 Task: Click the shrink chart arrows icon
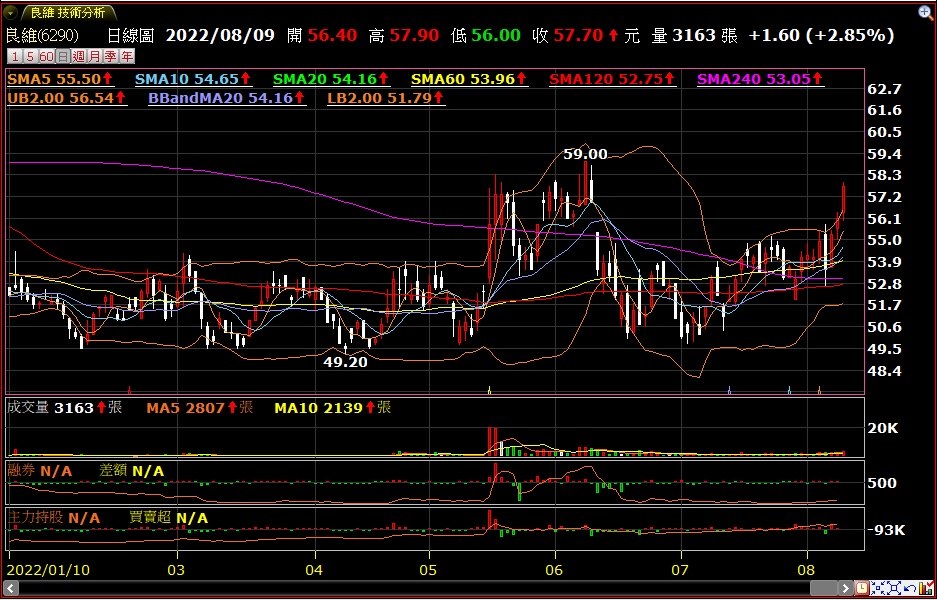click(878, 588)
